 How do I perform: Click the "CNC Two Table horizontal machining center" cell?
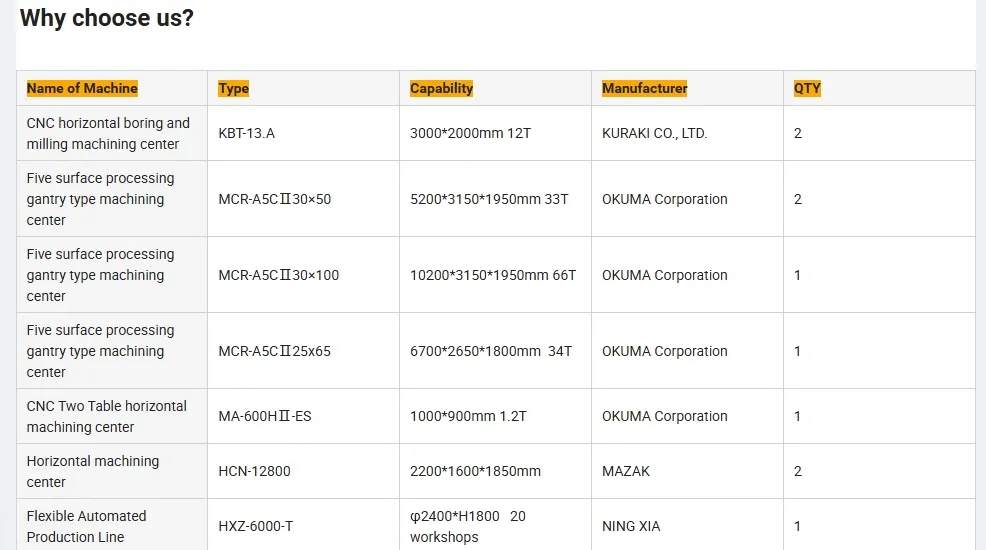(x=107, y=416)
